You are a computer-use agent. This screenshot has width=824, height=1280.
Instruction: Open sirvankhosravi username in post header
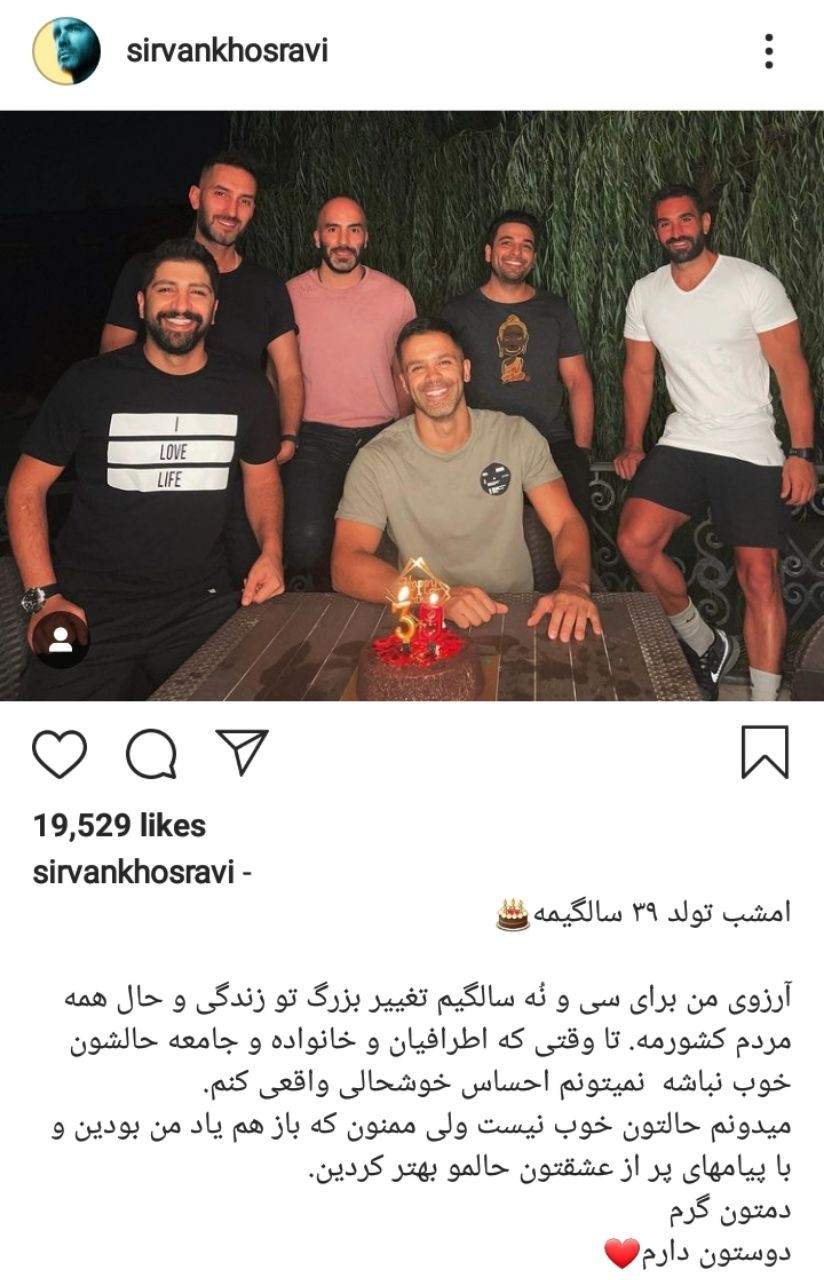click(227, 51)
